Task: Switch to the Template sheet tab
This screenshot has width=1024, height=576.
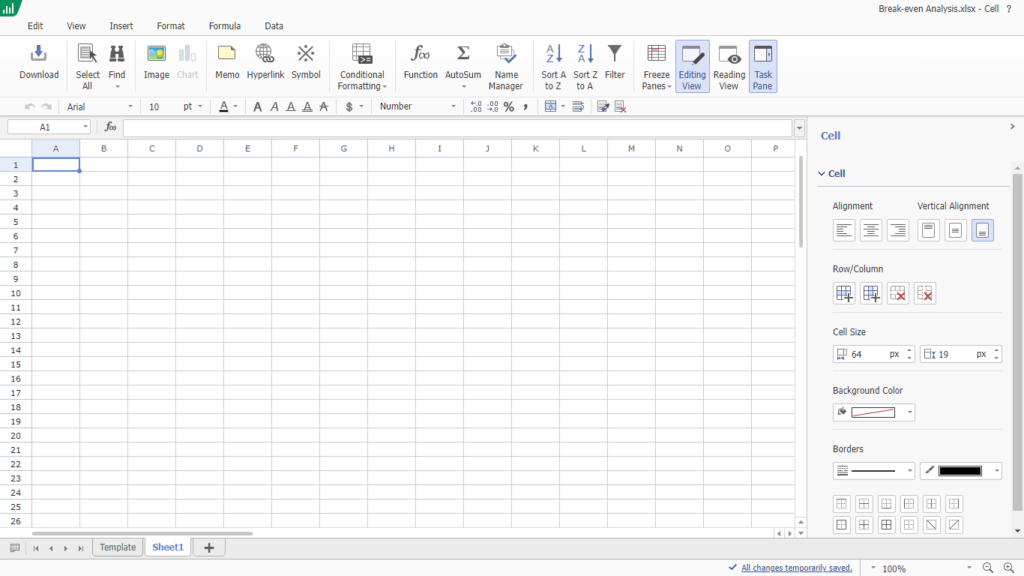Action: coord(118,547)
